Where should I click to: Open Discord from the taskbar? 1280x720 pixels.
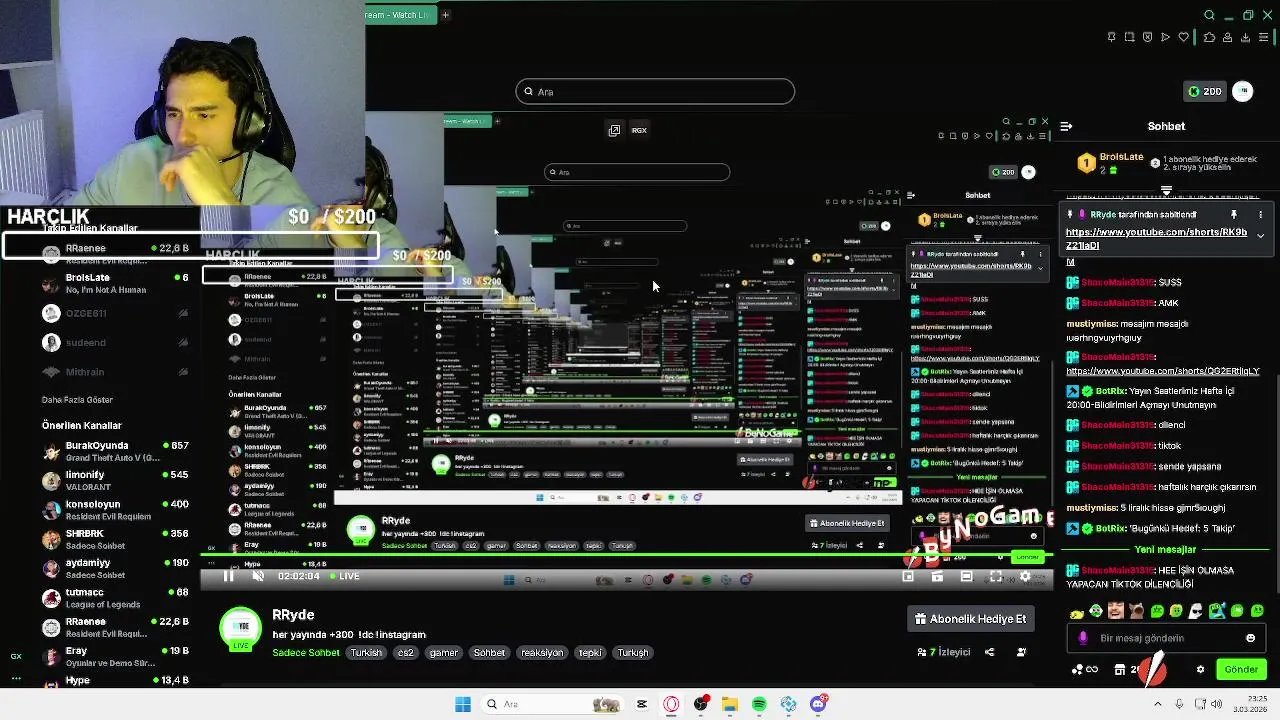click(818, 704)
